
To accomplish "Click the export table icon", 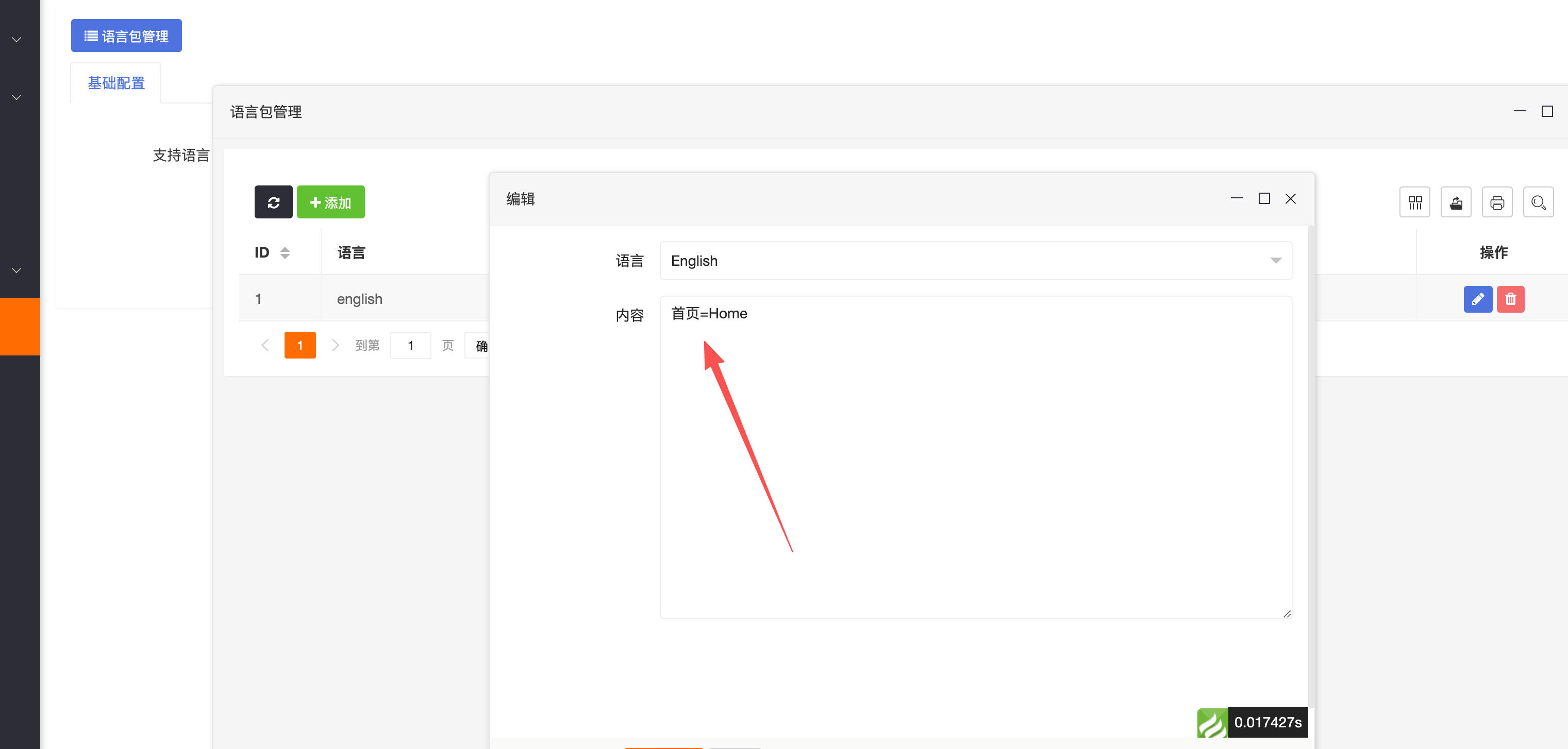I will coord(1456,202).
